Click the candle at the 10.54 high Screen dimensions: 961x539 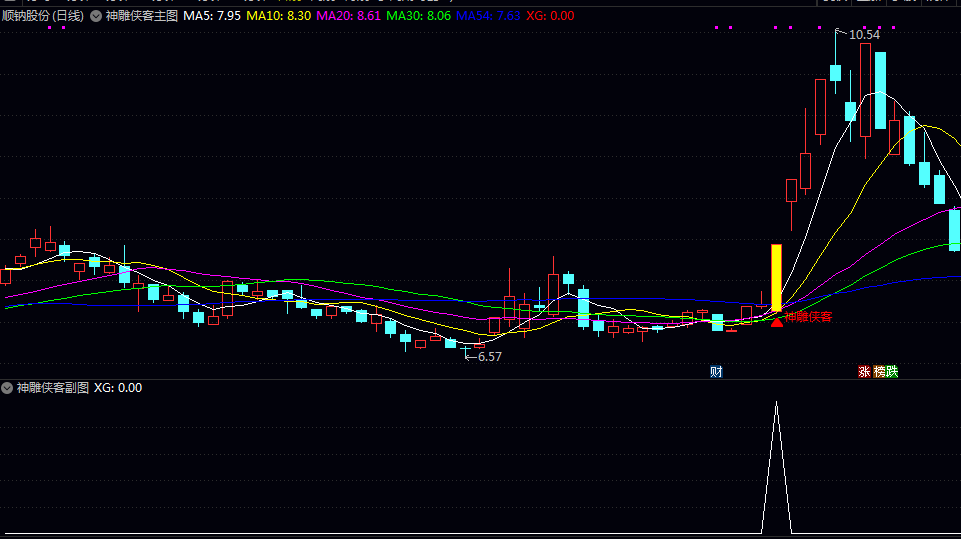[x=835, y=72]
